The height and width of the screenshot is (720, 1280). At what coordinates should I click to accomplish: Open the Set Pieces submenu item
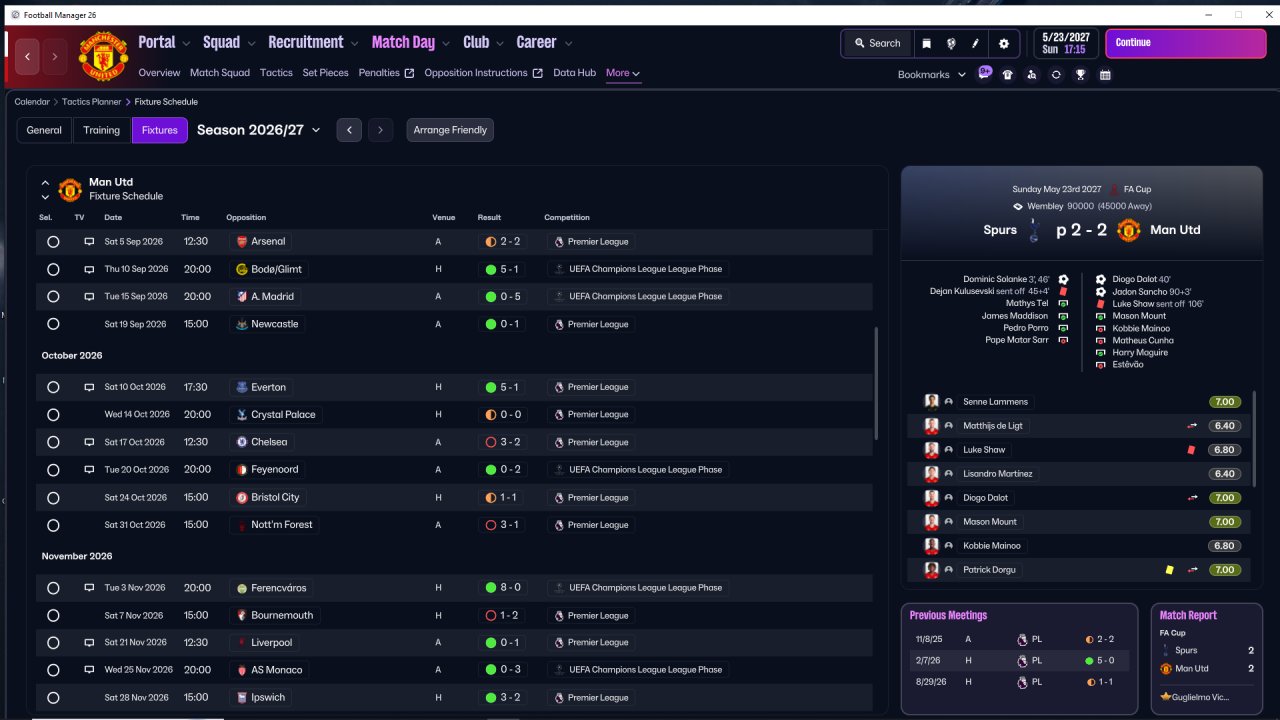click(326, 73)
